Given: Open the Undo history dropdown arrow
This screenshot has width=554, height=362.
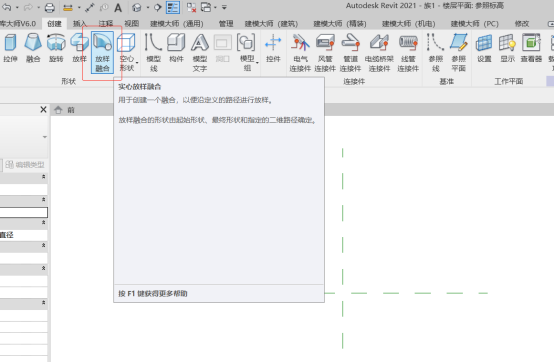Looking at the screenshot, I should coord(17,7).
